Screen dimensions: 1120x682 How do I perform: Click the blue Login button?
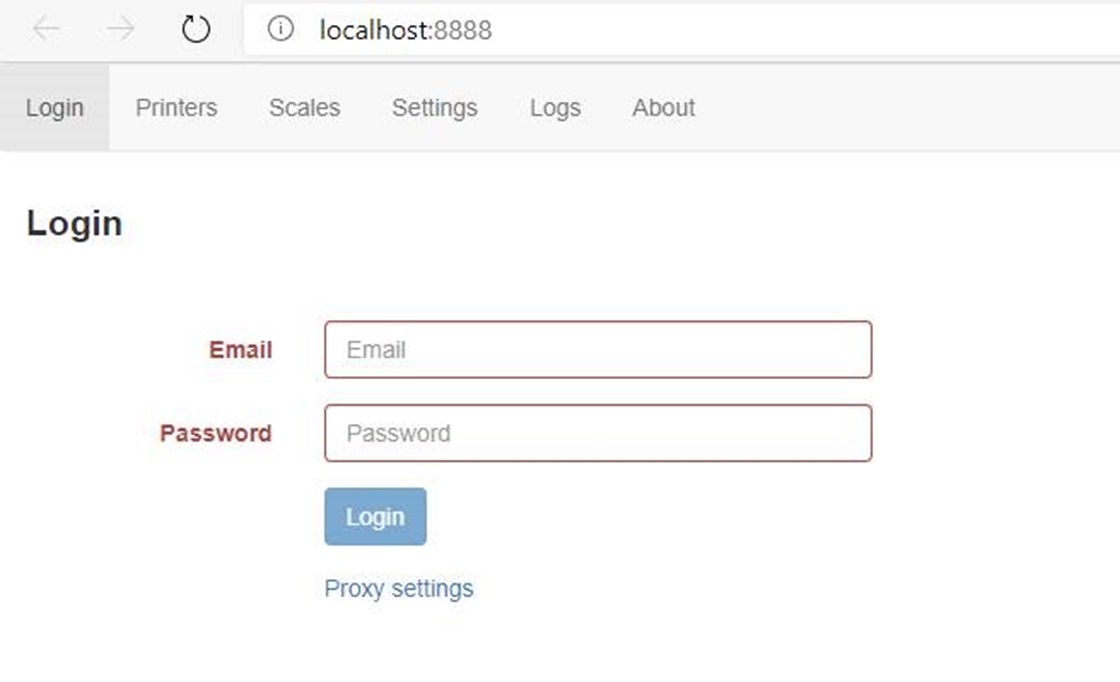tap(375, 516)
